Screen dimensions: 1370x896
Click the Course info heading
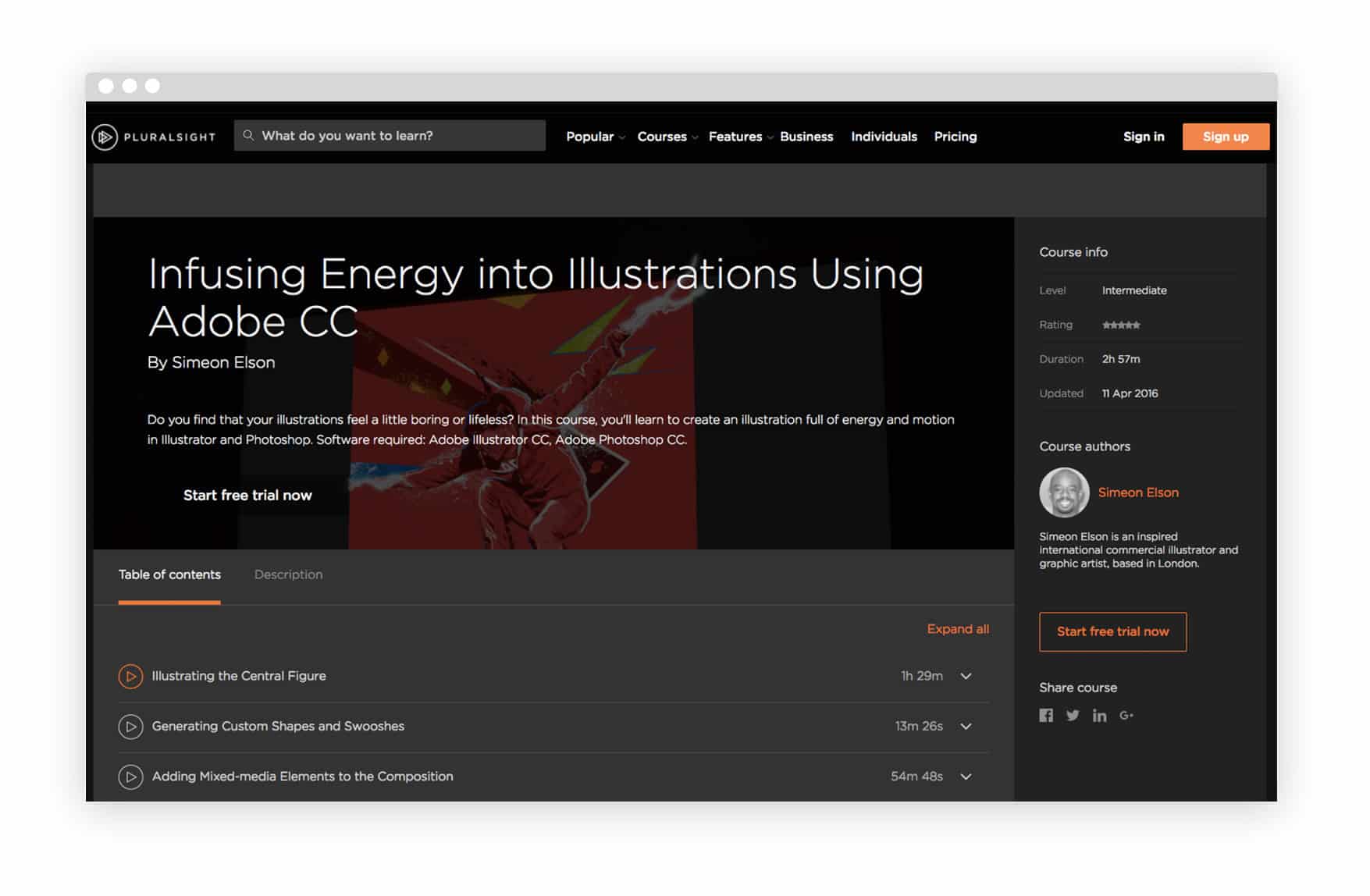1073,252
